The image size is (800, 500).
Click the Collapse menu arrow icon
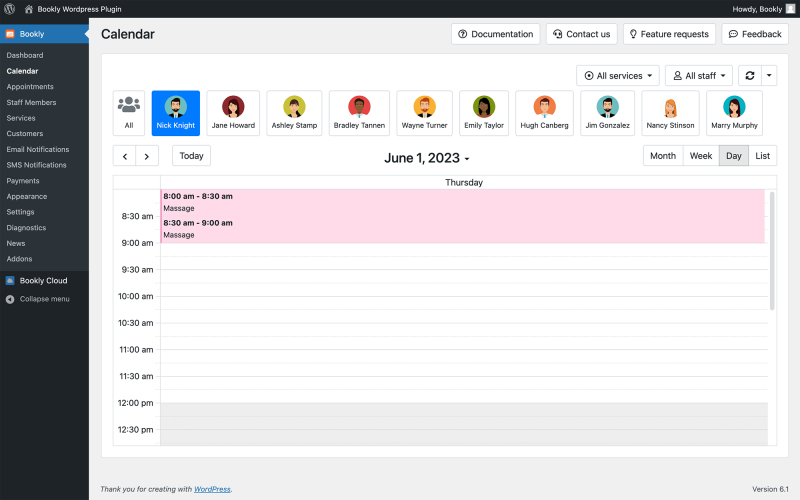(x=10, y=299)
